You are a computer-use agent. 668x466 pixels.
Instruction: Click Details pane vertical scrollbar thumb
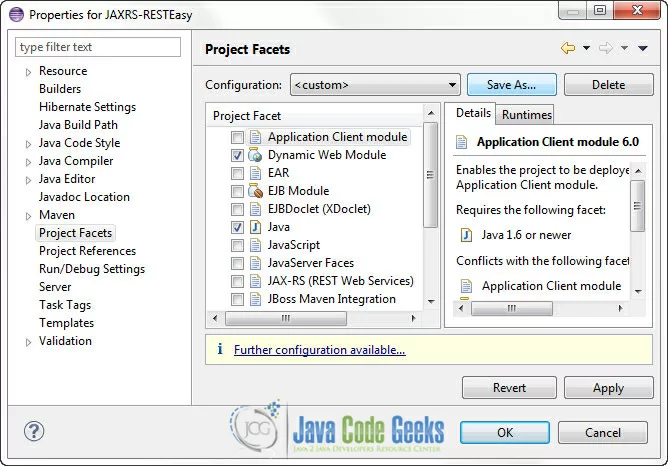click(x=637, y=206)
